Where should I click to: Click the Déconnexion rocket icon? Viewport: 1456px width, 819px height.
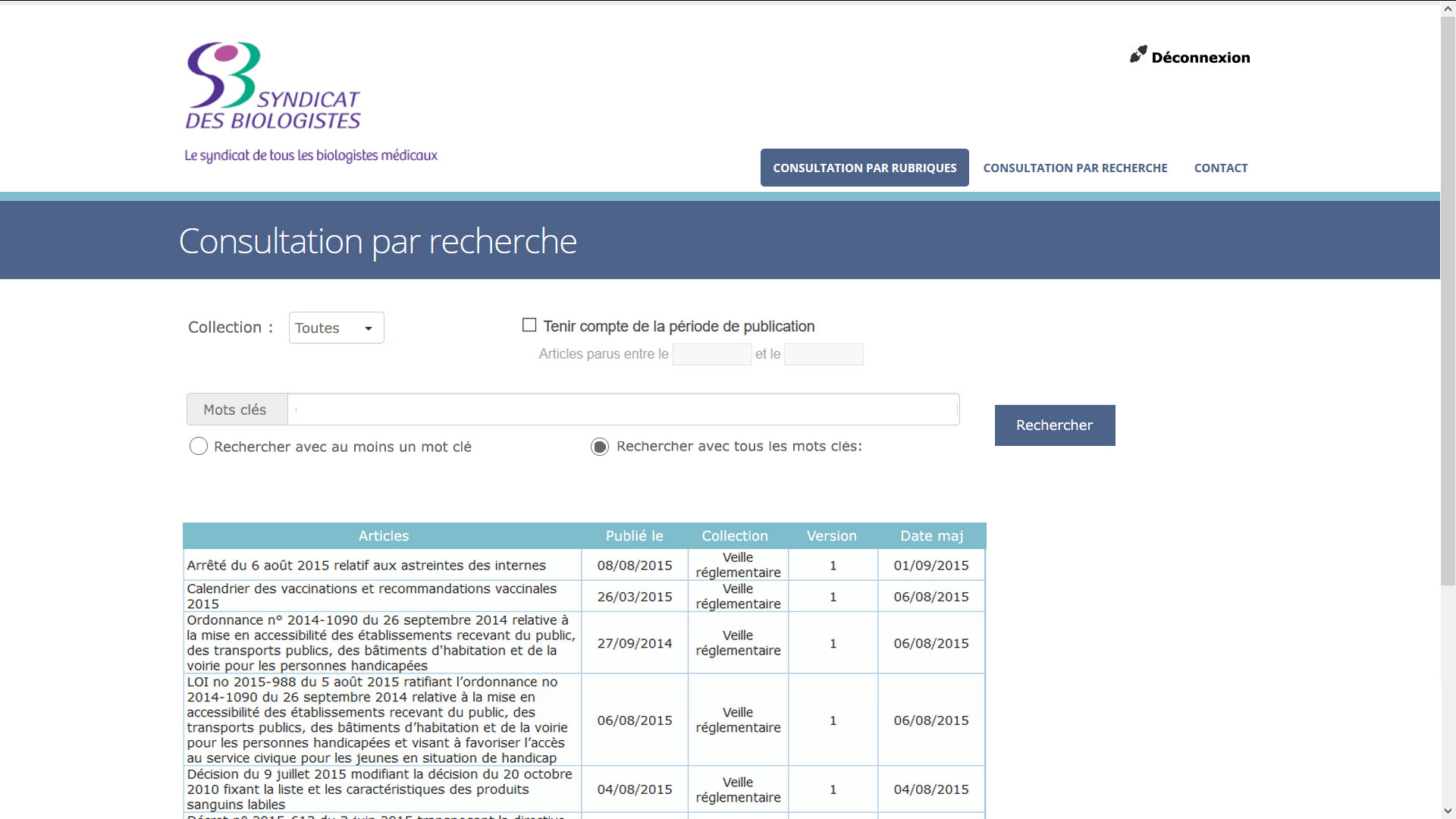coord(1137,54)
